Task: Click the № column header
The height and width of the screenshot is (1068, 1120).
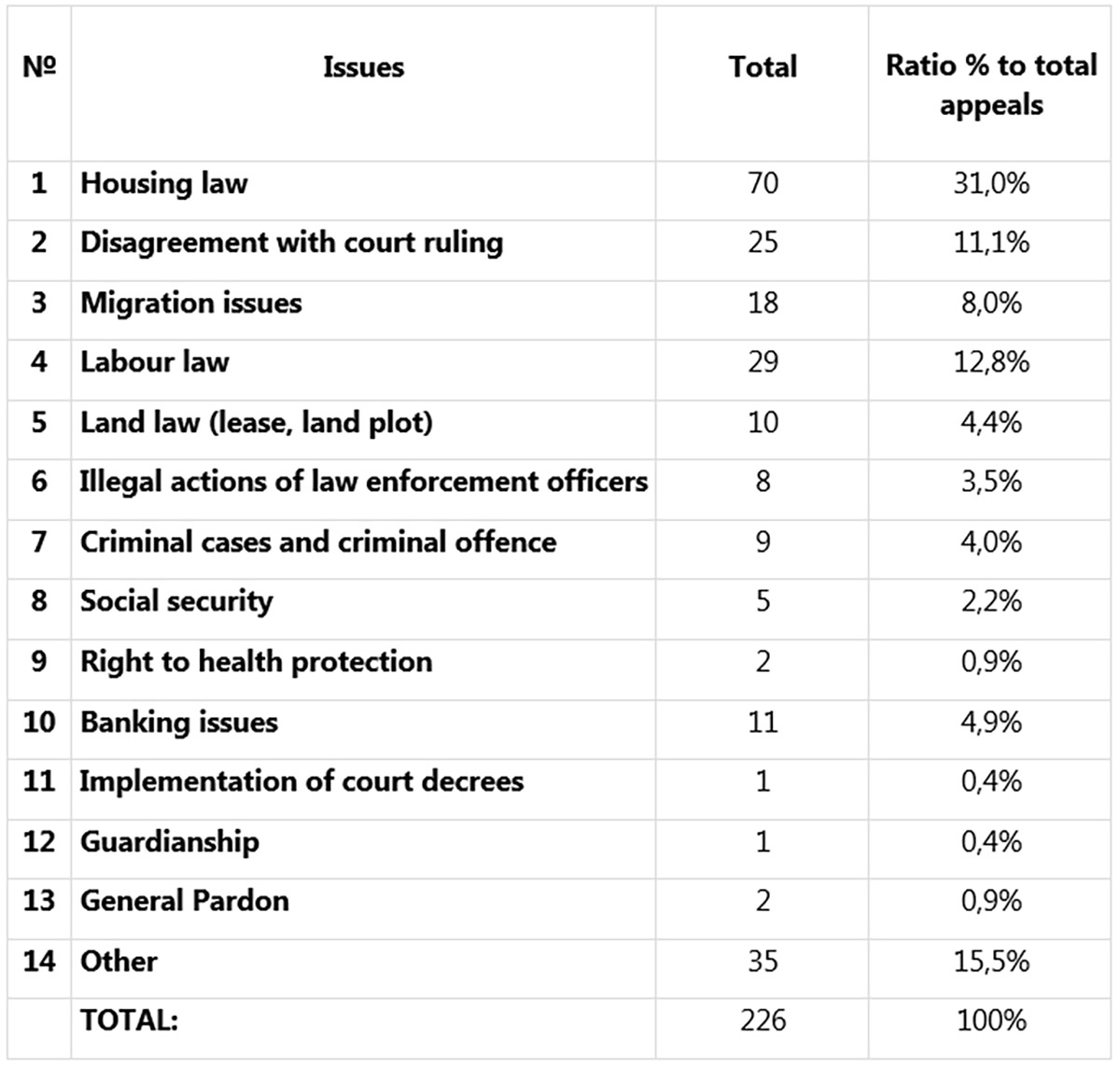Action: (x=38, y=67)
